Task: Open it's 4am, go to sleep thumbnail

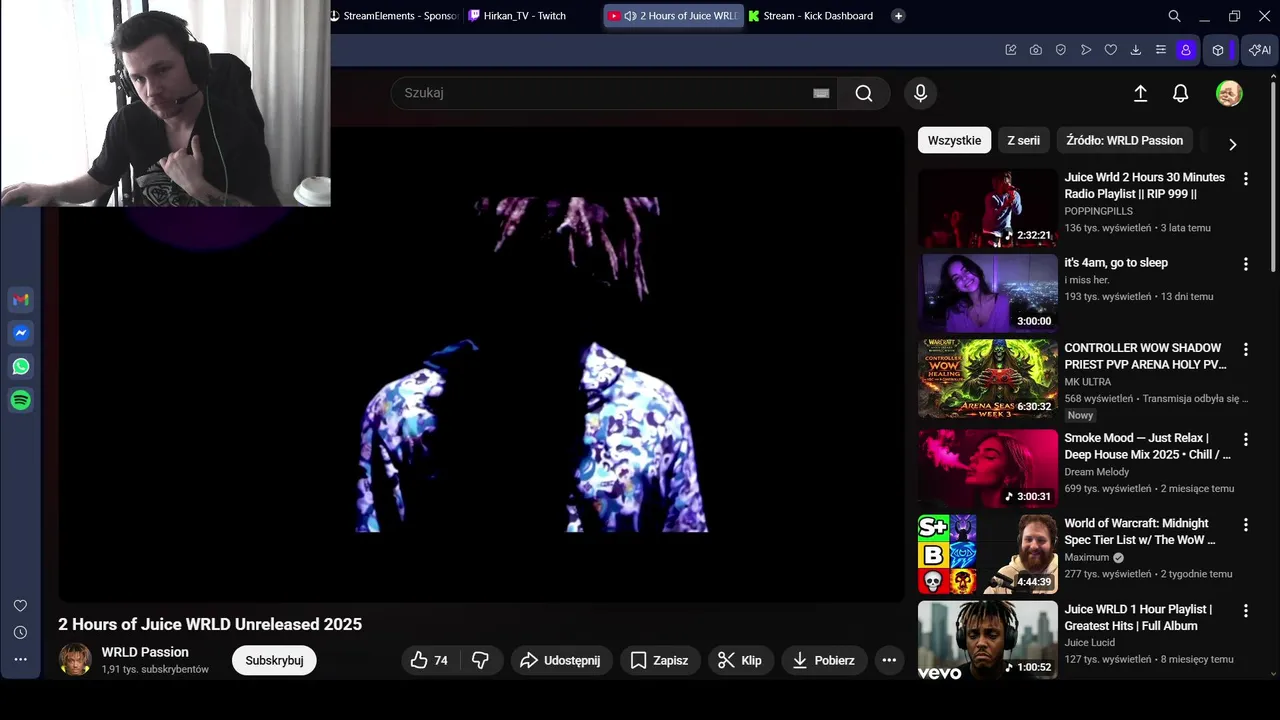Action: pyautogui.click(x=988, y=293)
